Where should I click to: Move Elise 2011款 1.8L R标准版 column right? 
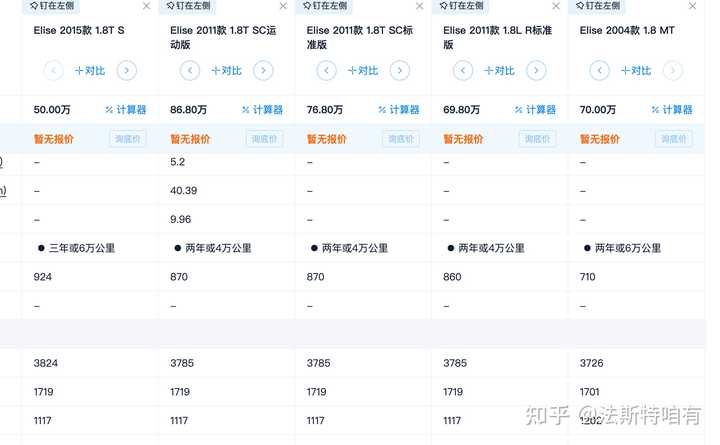click(536, 71)
